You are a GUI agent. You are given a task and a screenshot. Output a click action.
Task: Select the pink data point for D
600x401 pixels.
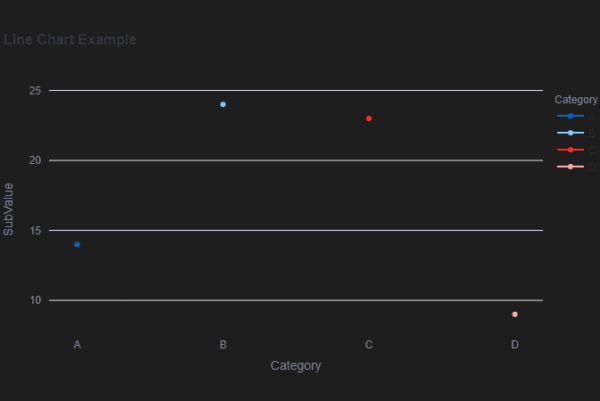pos(515,314)
